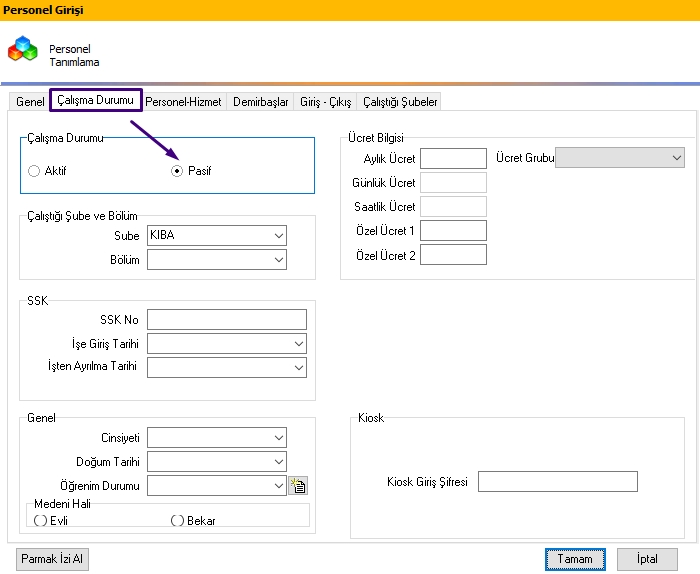This screenshot has height=574, width=700.
Task: Focus the Kiosk Giriş Şifresi field
Action: click(x=558, y=482)
